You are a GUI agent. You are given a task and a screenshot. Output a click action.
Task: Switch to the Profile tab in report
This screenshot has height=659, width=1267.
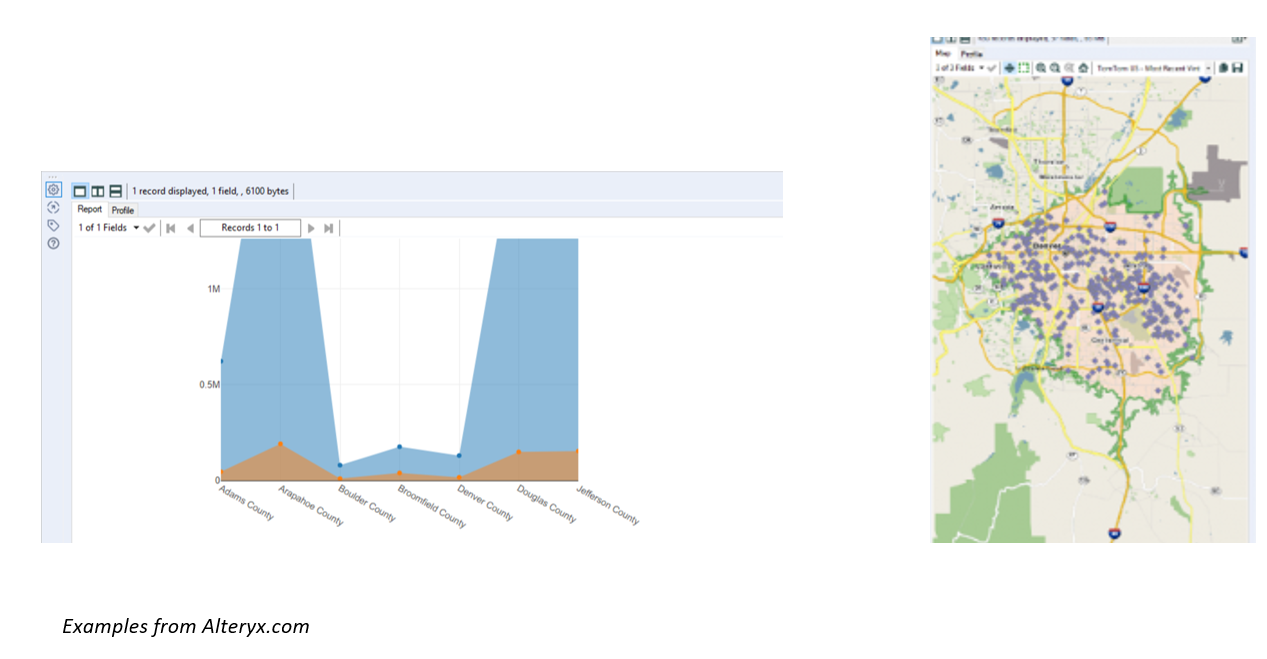tap(123, 210)
